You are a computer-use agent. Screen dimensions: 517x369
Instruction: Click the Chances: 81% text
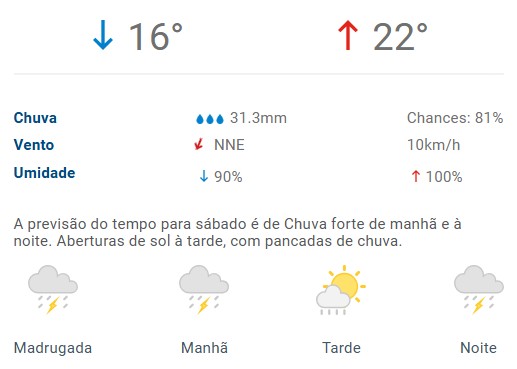click(x=455, y=118)
